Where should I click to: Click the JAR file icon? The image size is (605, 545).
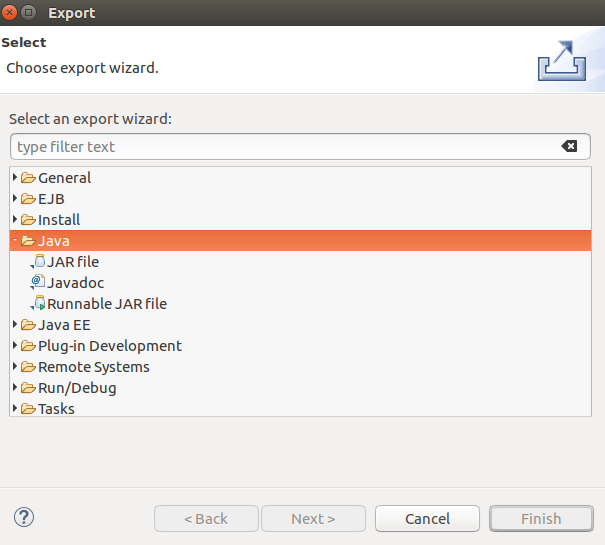click(x=39, y=262)
